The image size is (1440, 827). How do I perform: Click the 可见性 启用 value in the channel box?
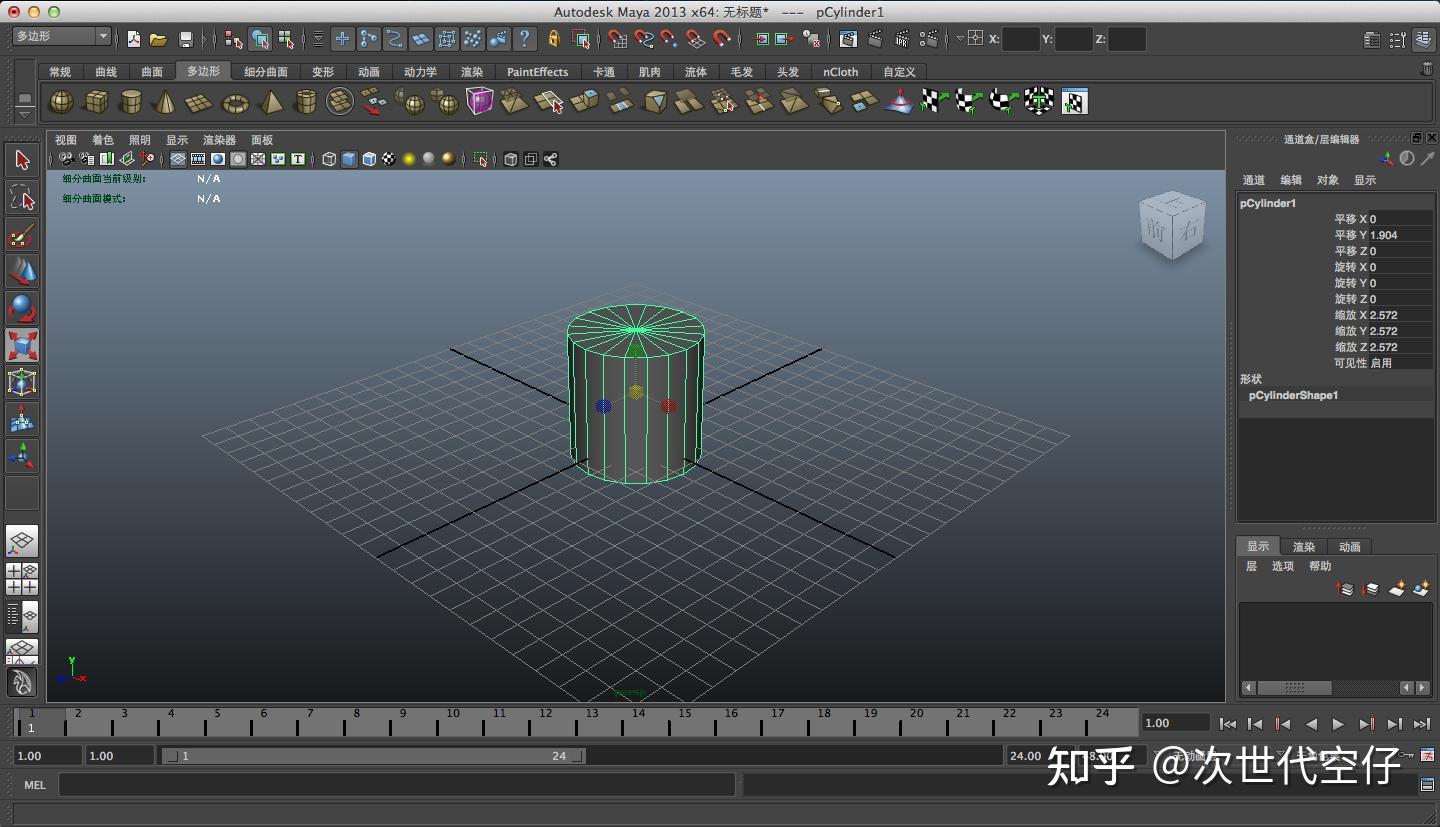pyautogui.click(x=1381, y=362)
